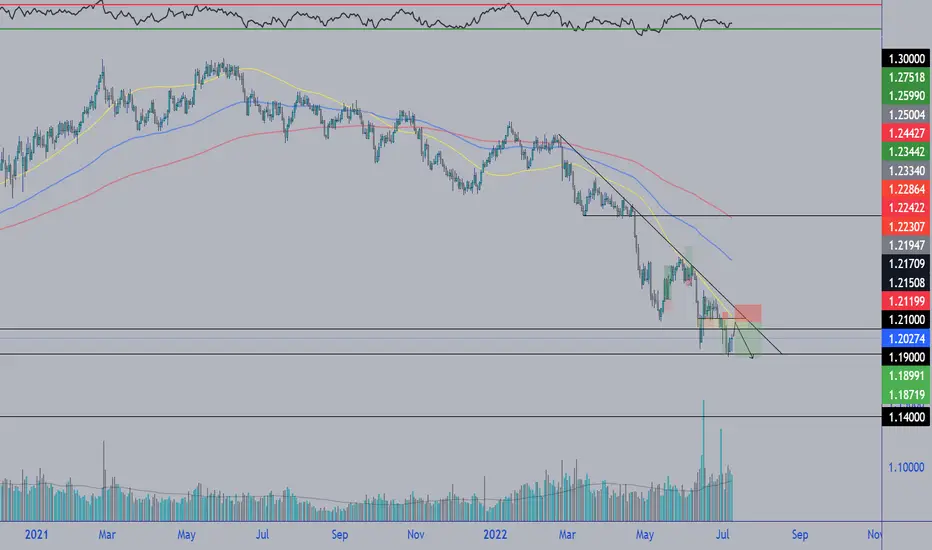Click the 1.30000 price label
The image size is (932, 550).
(906, 58)
